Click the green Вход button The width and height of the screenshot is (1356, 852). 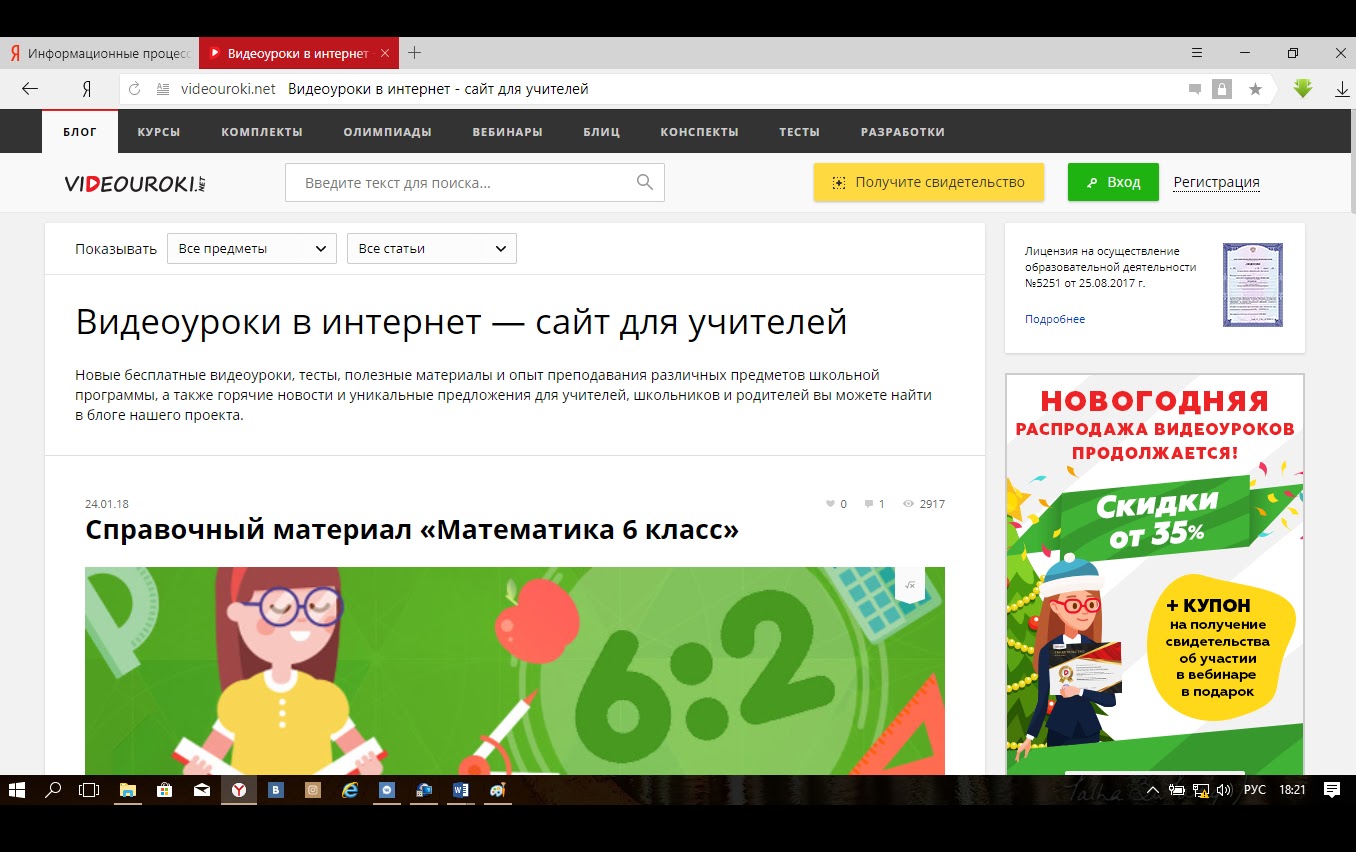pyautogui.click(x=1113, y=182)
